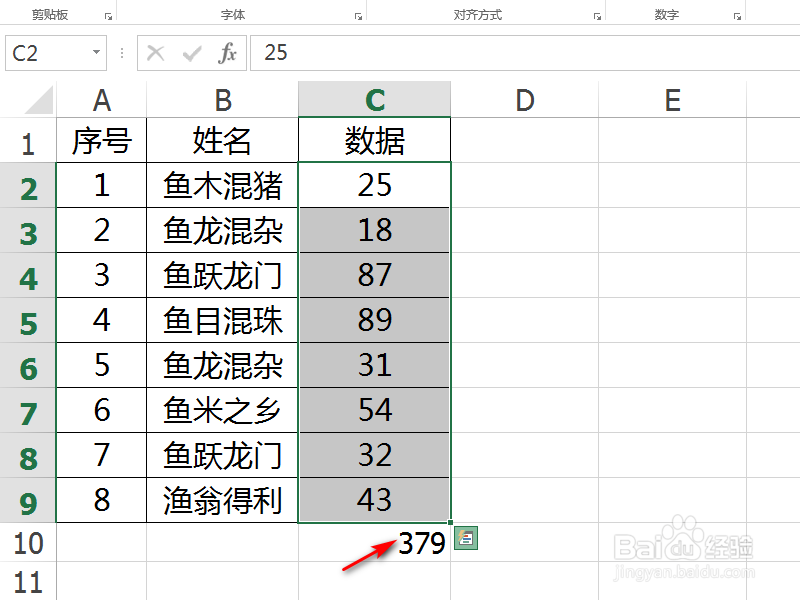Click the fill handle at selection corner

451,522
